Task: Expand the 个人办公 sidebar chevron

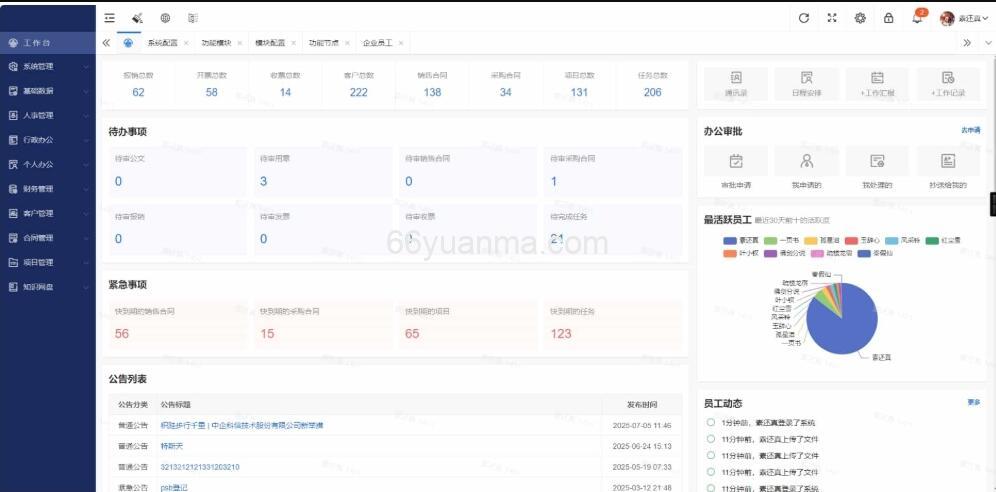Action: coord(86,164)
